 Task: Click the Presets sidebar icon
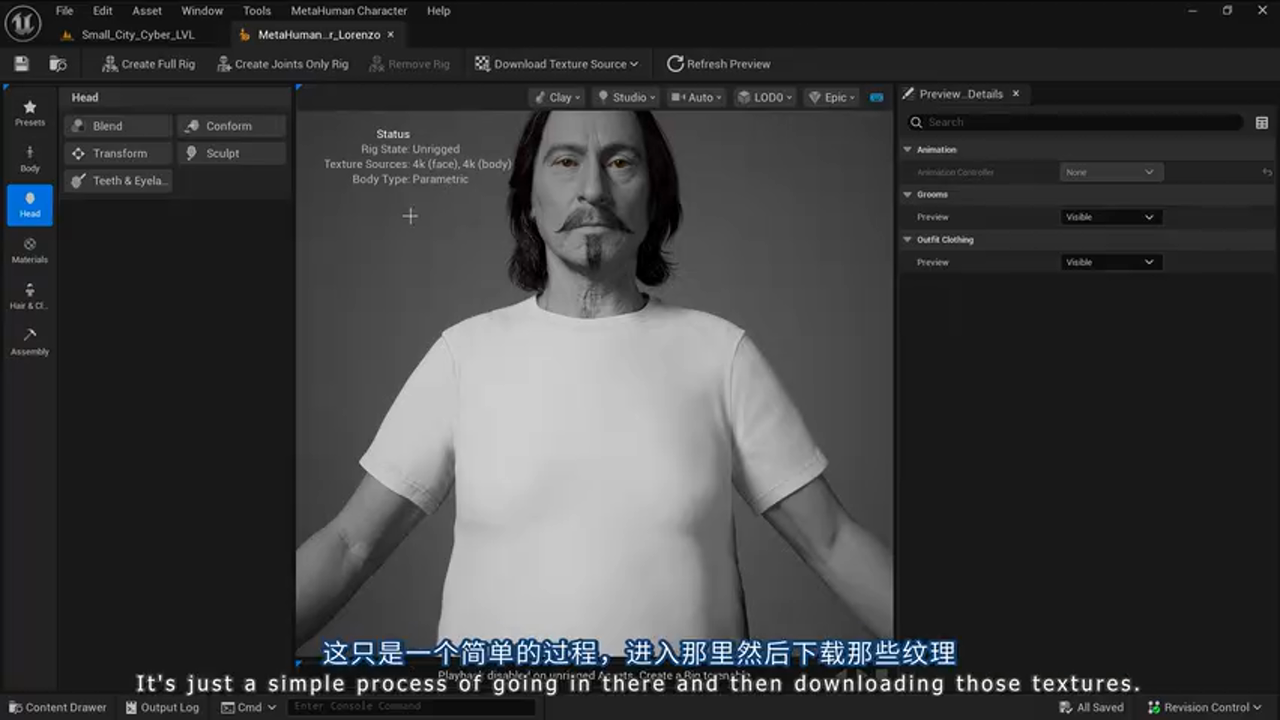(29, 112)
